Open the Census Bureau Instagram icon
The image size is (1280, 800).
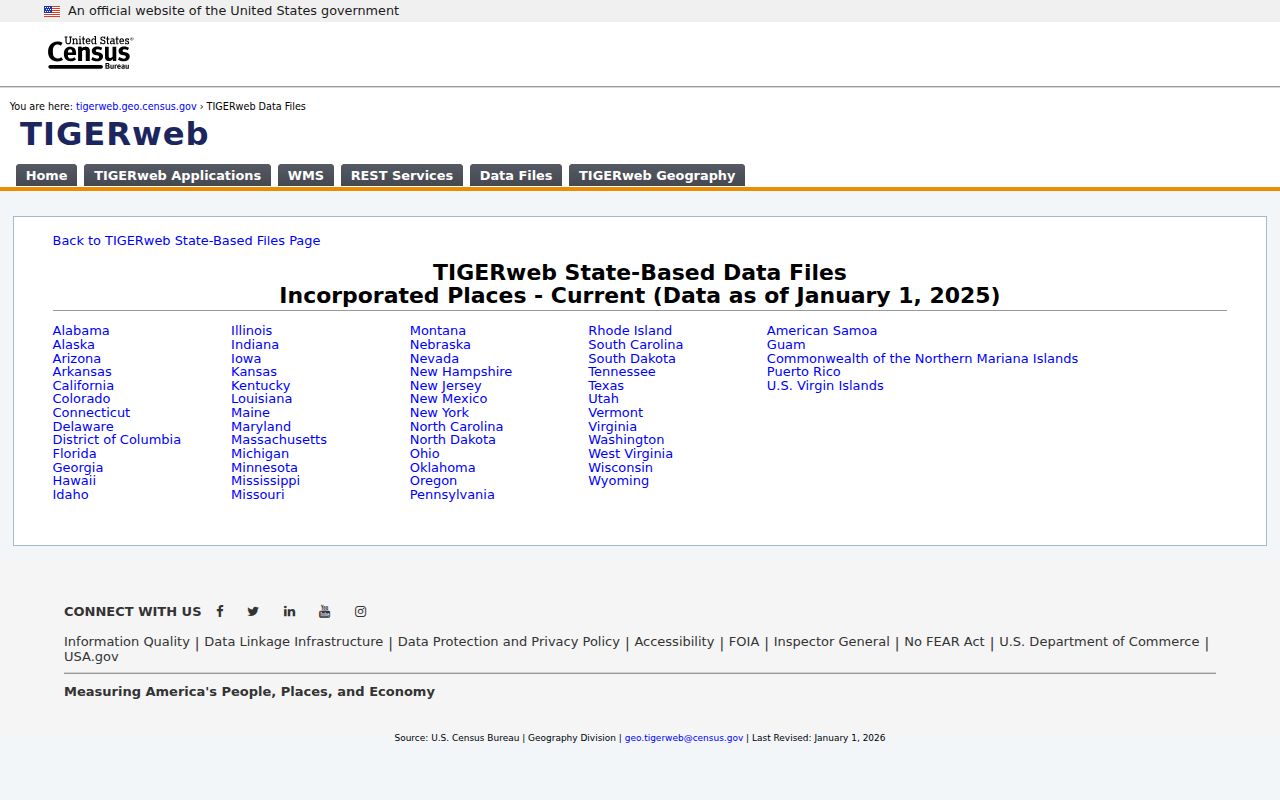(360, 611)
